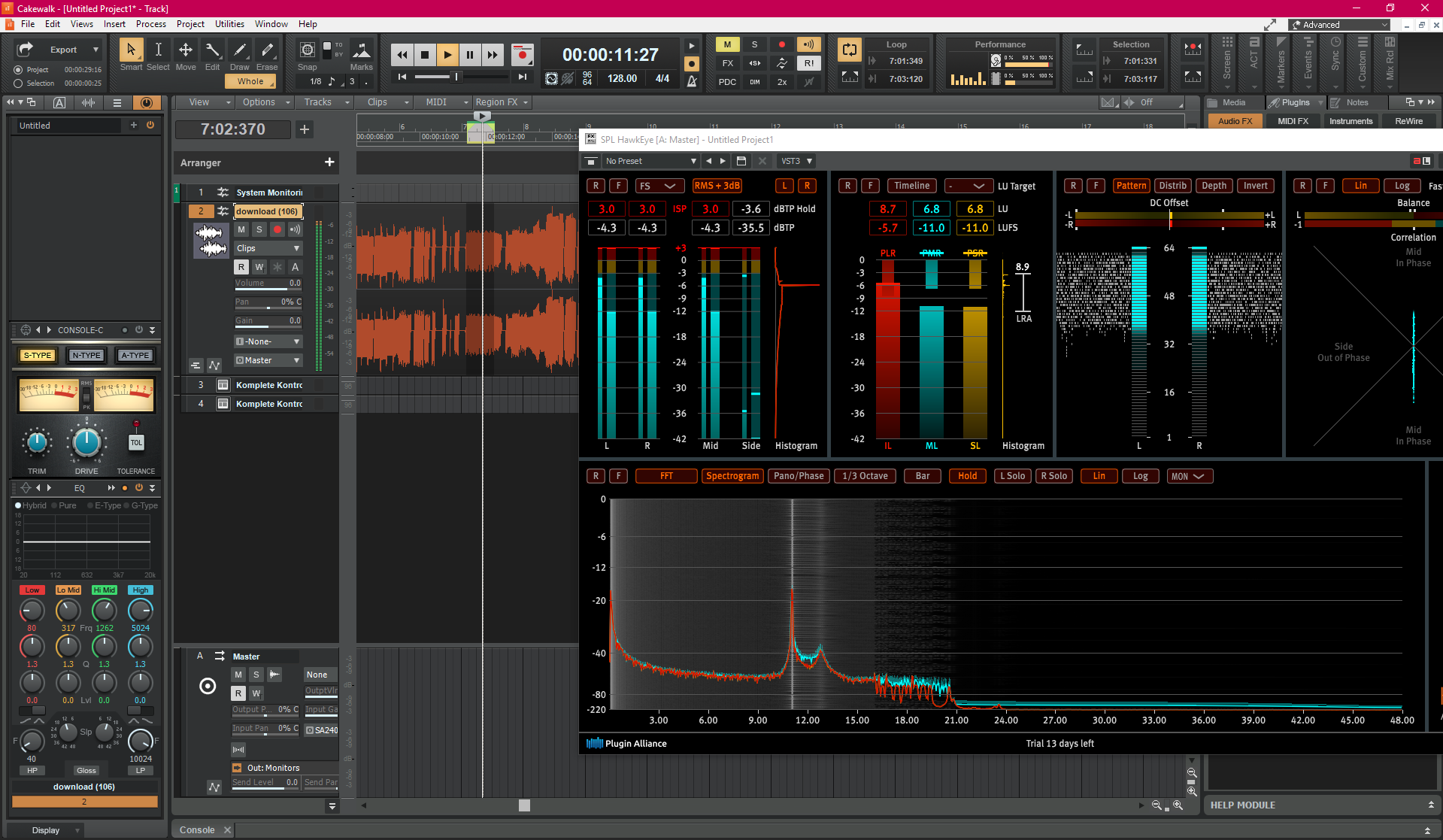Image resolution: width=1443 pixels, height=840 pixels.
Task: Expand the MON dropdown in spectrum analyzer
Action: pyautogui.click(x=1189, y=476)
